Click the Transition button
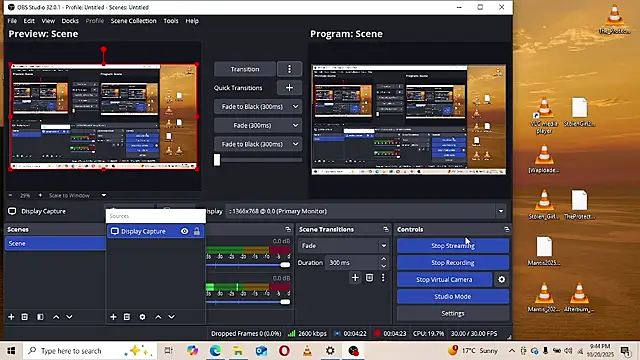Image resolution: width=640 pixels, height=360 pixels. click(x=245, y=69)
